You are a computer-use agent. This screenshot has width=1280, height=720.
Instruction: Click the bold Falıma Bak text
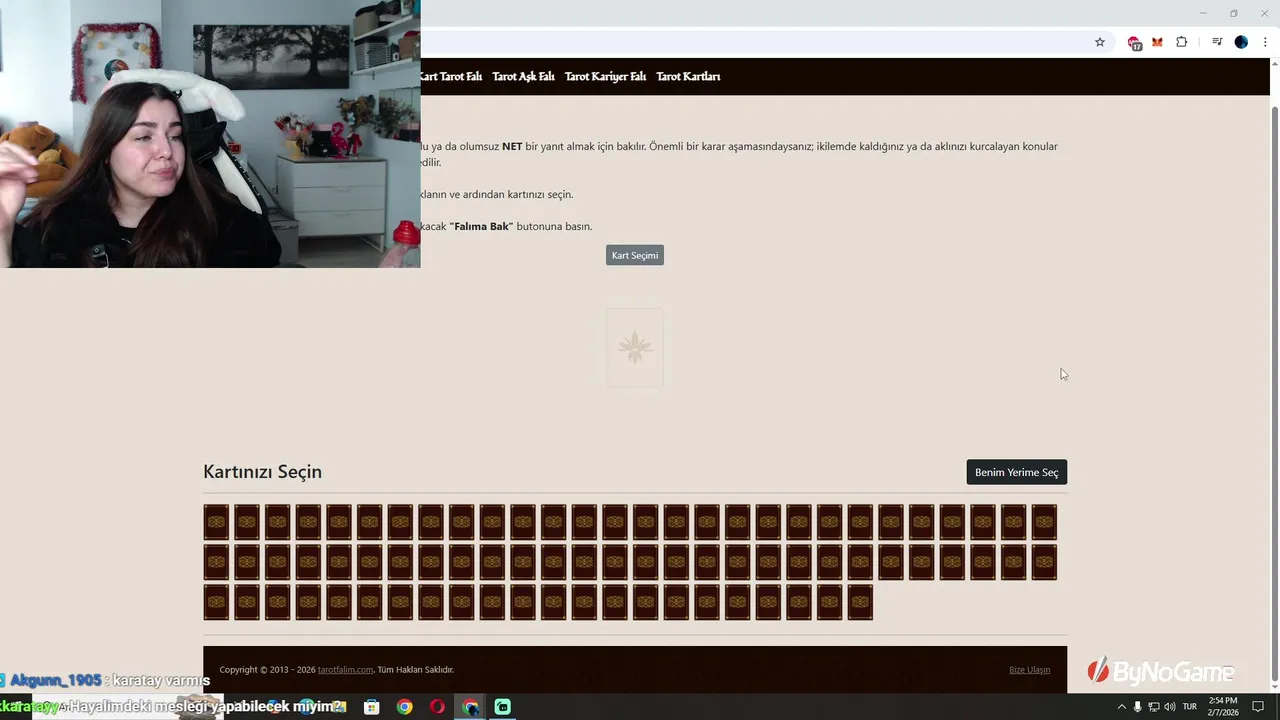pyautogui.click(x=481, y=226)
